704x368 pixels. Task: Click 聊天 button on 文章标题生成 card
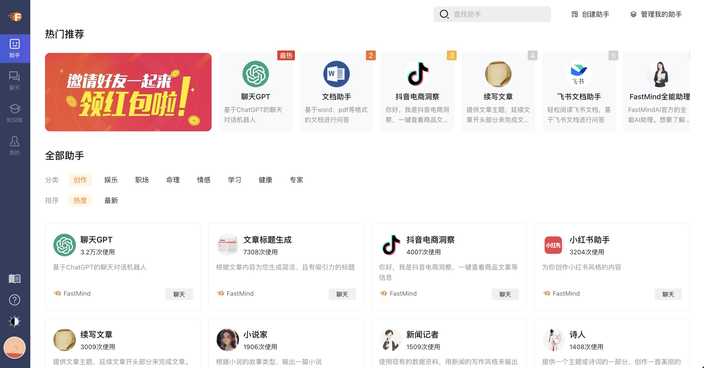pos(342,294)
